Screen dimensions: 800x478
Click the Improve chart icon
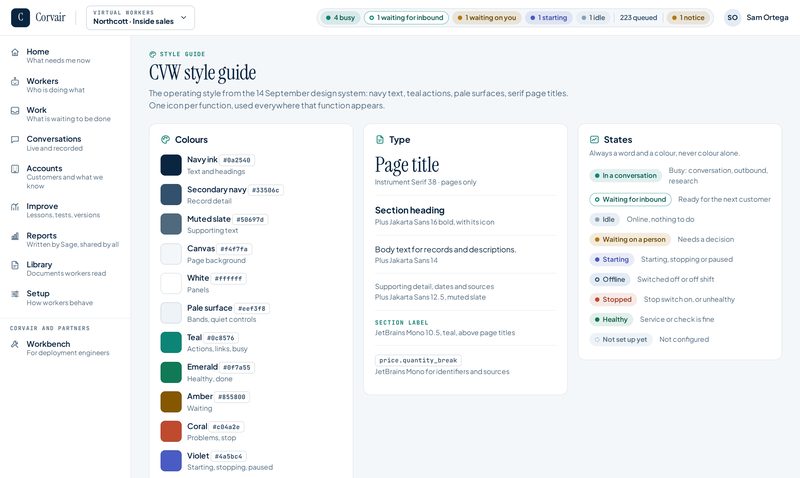coord(15,207)
